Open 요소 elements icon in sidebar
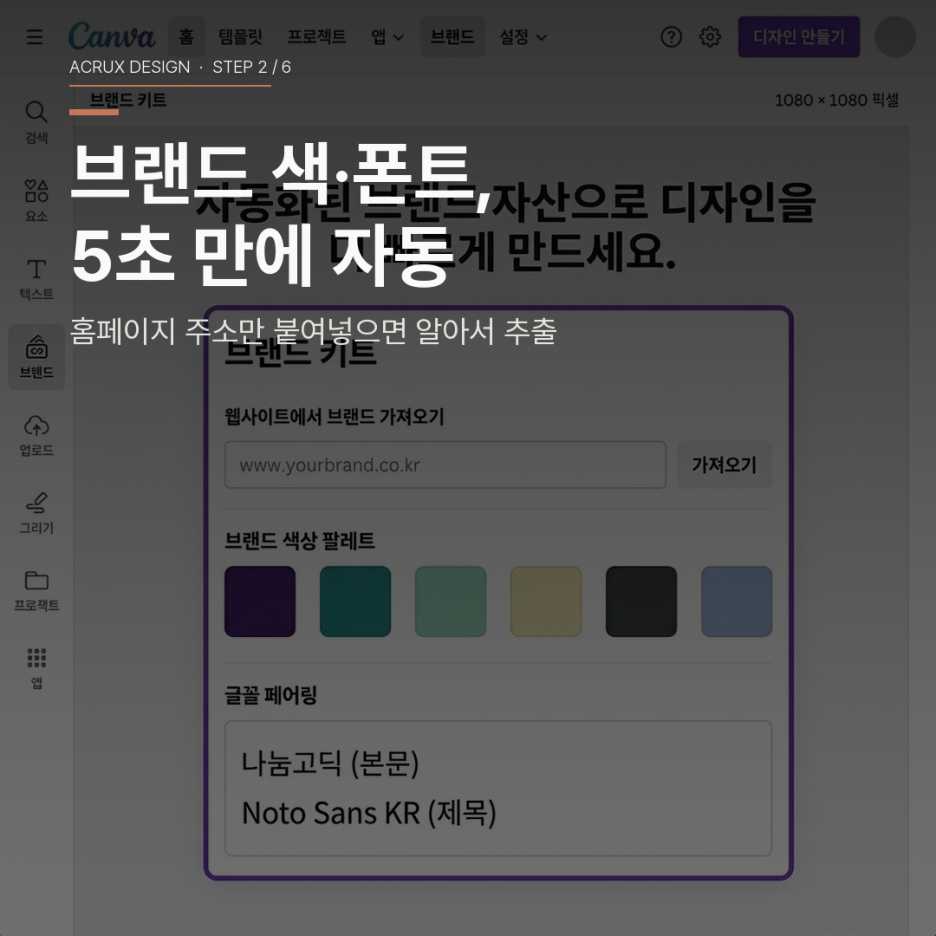The height and width of the screenshot is (936, 936). click(36, 200)
